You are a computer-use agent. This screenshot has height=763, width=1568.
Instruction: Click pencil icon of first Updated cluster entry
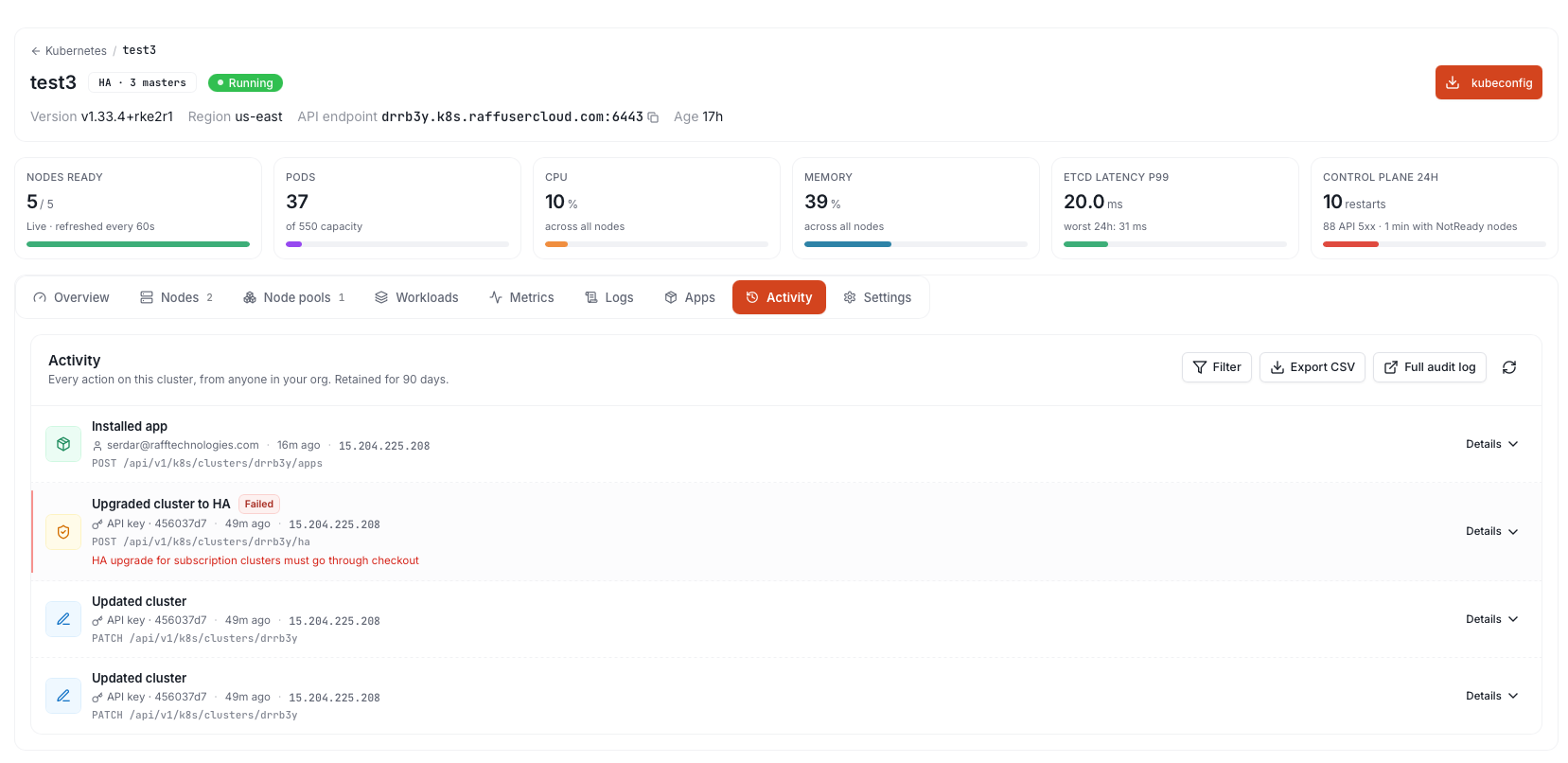click(63, 619)
